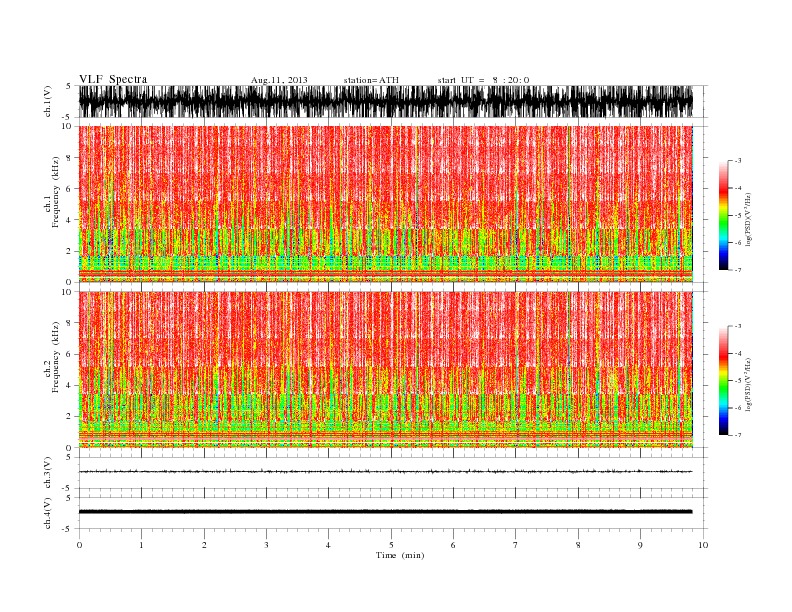This screenshot has width=792, height=612.
Task: Click the "VLF Spectra" plot title
Action: tap(113, 79)
